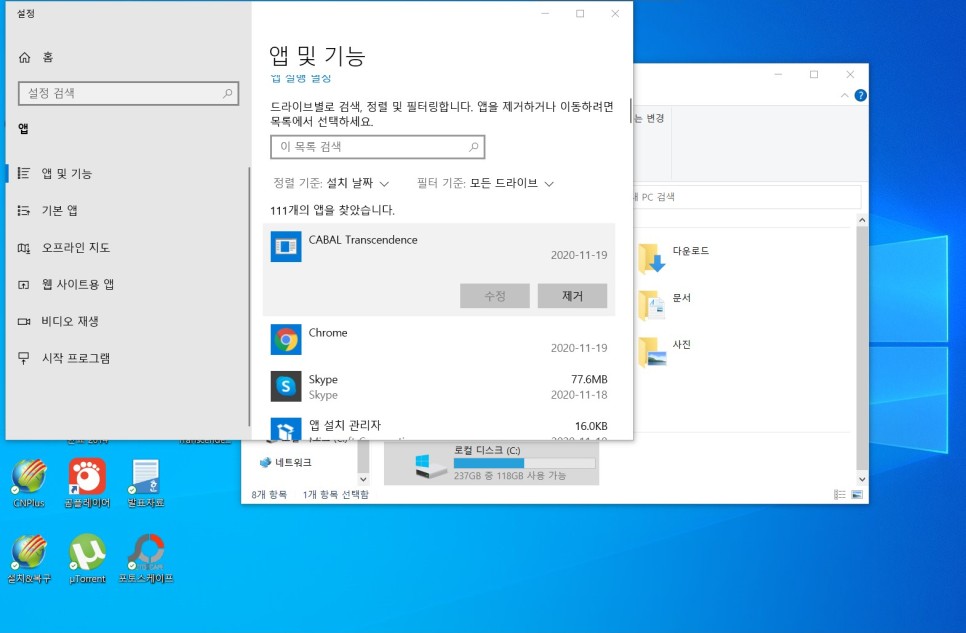The height and width of the screenshot is (633, 966).
Task: Select the Skype entry in the apps list
Action: (x=286, y=387)
